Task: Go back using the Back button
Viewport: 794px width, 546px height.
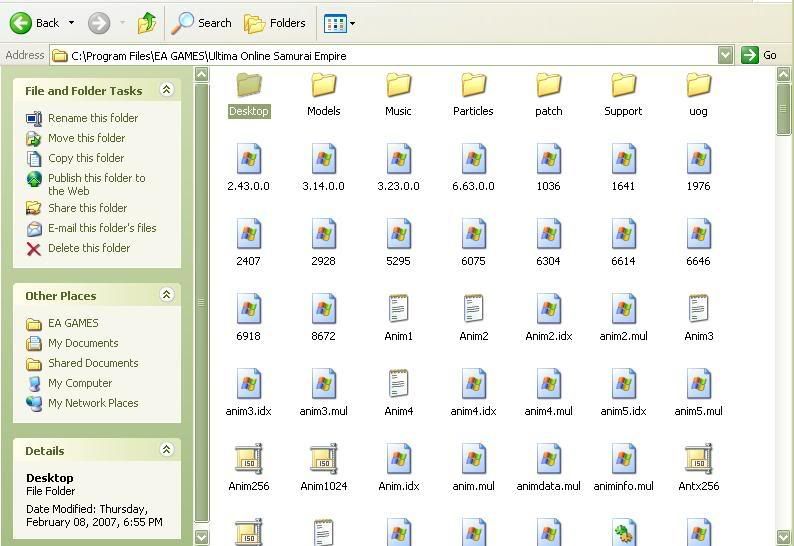Action: pos(34,23)
